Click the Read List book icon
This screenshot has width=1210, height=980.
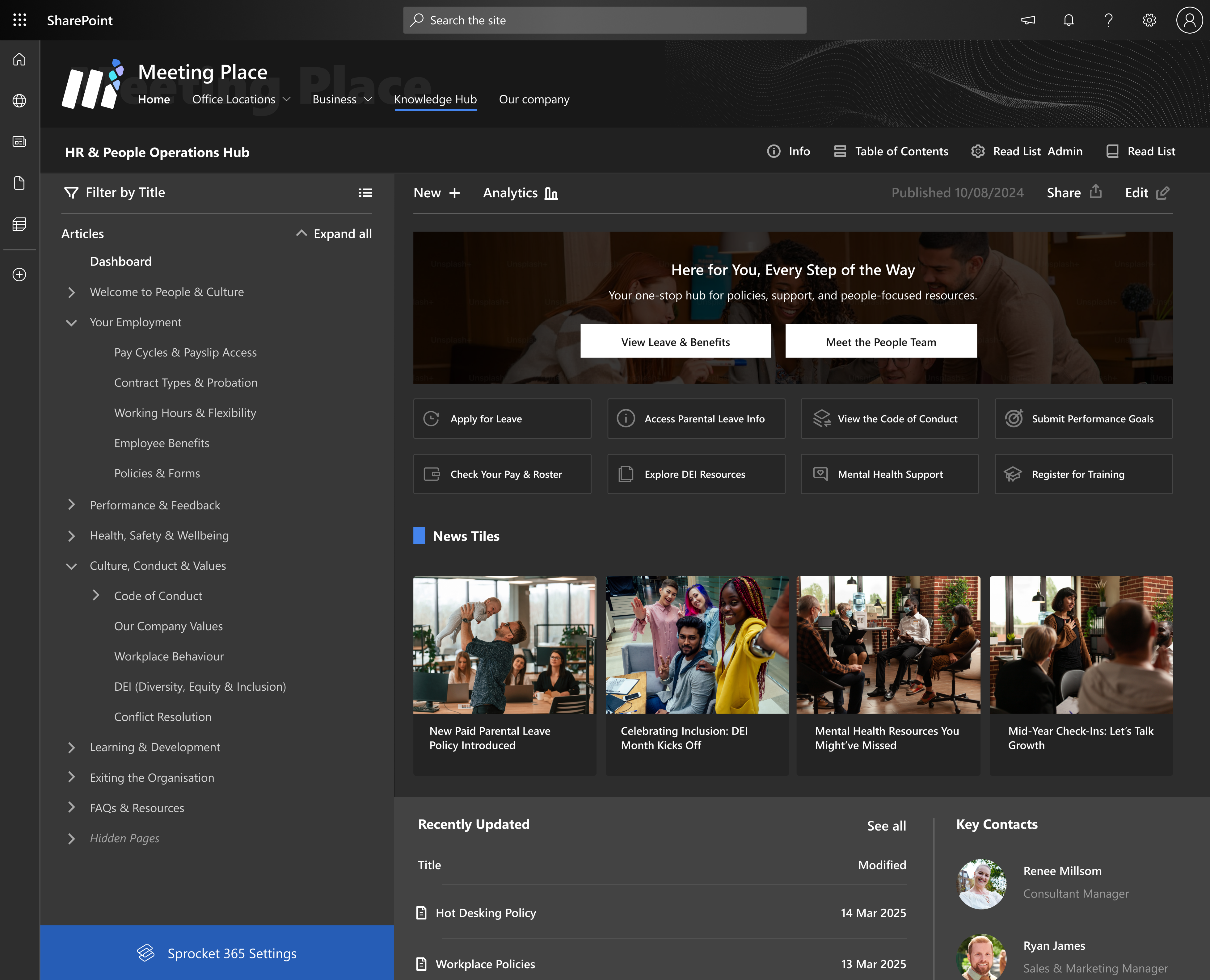pos(1112,151)
